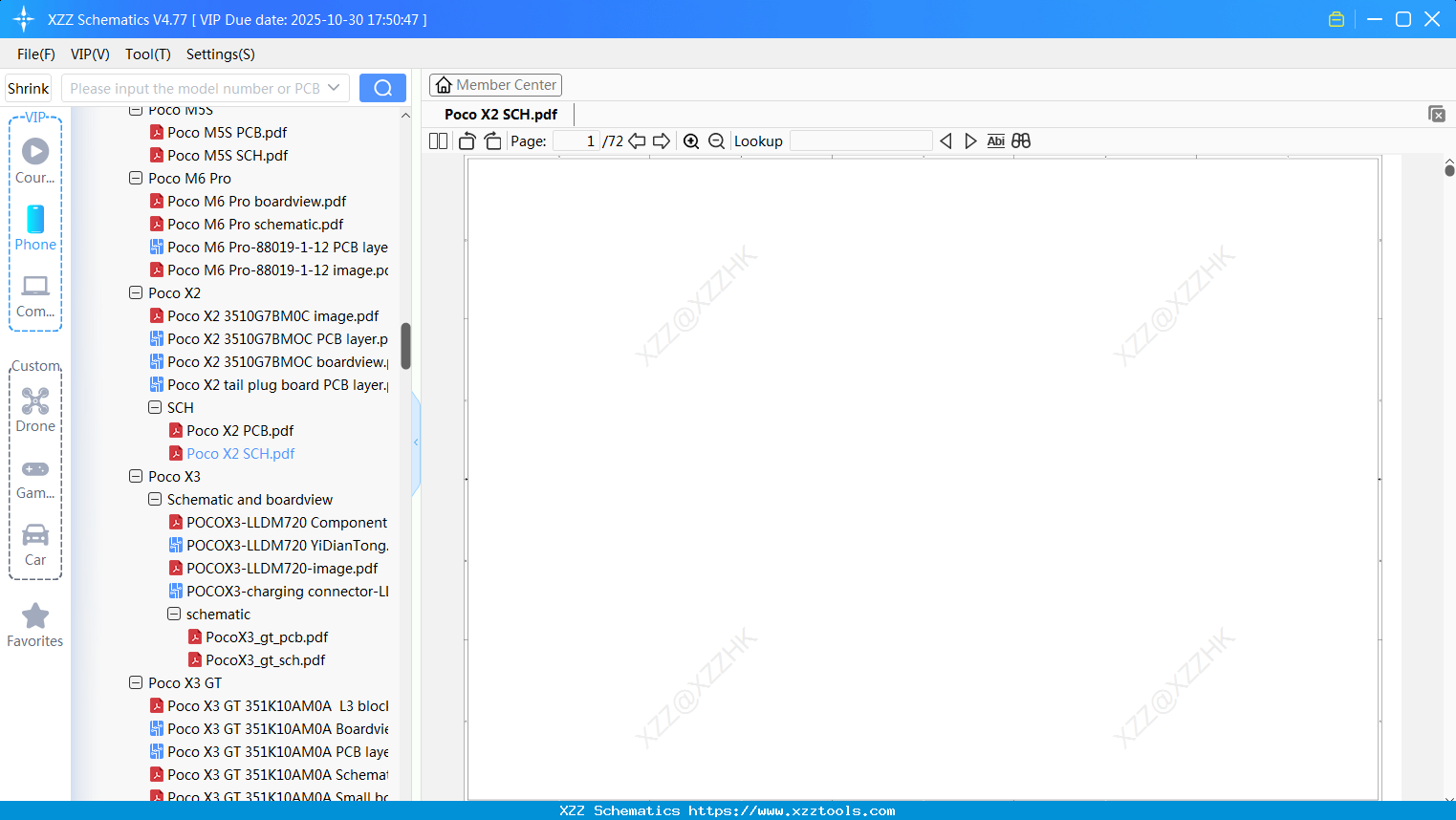This screenshot has height=820, width=1456.
Task: Collapse the Poco X2 folder
Action: 136,292
